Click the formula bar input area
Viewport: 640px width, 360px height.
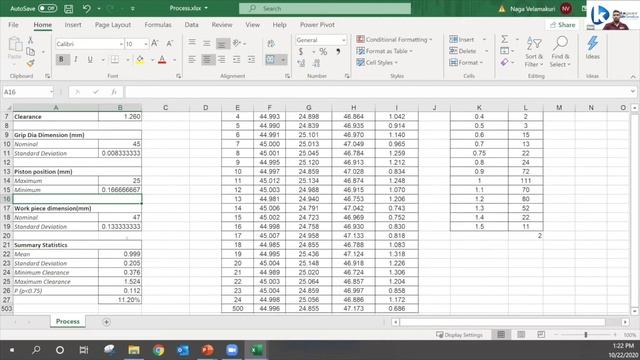click(378, 92)
